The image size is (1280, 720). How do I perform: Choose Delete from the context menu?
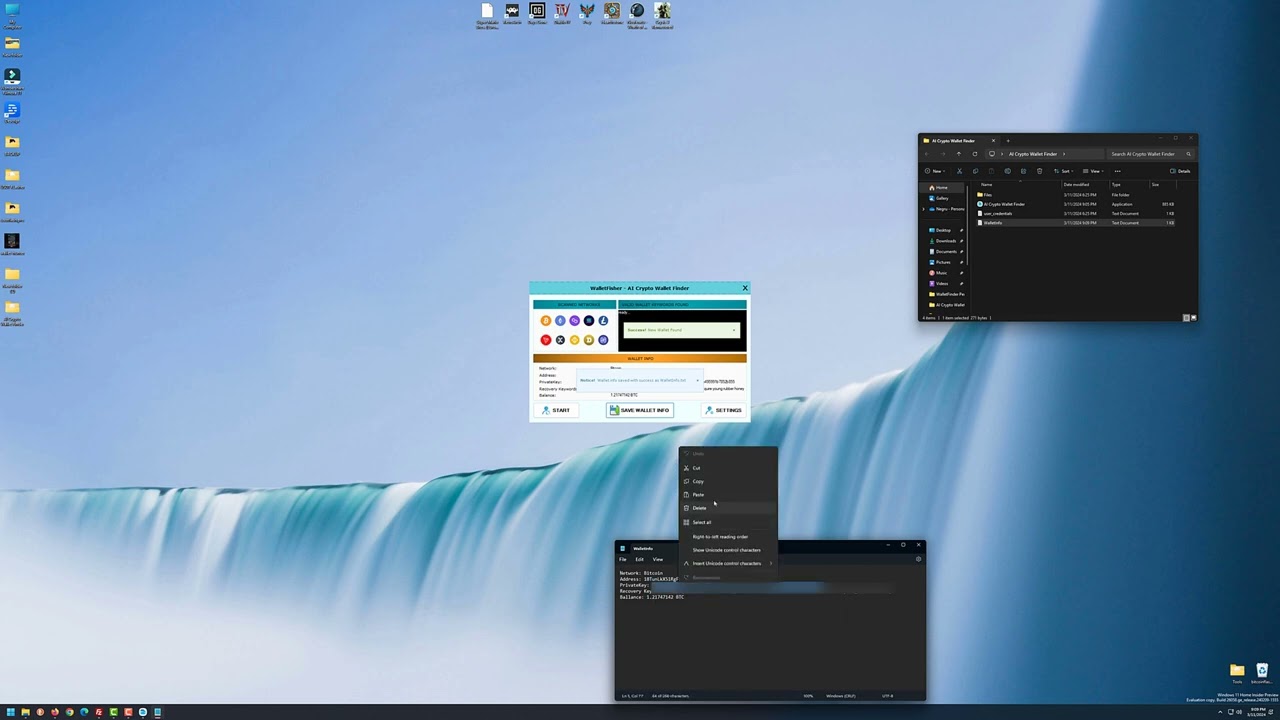point(699,508)
